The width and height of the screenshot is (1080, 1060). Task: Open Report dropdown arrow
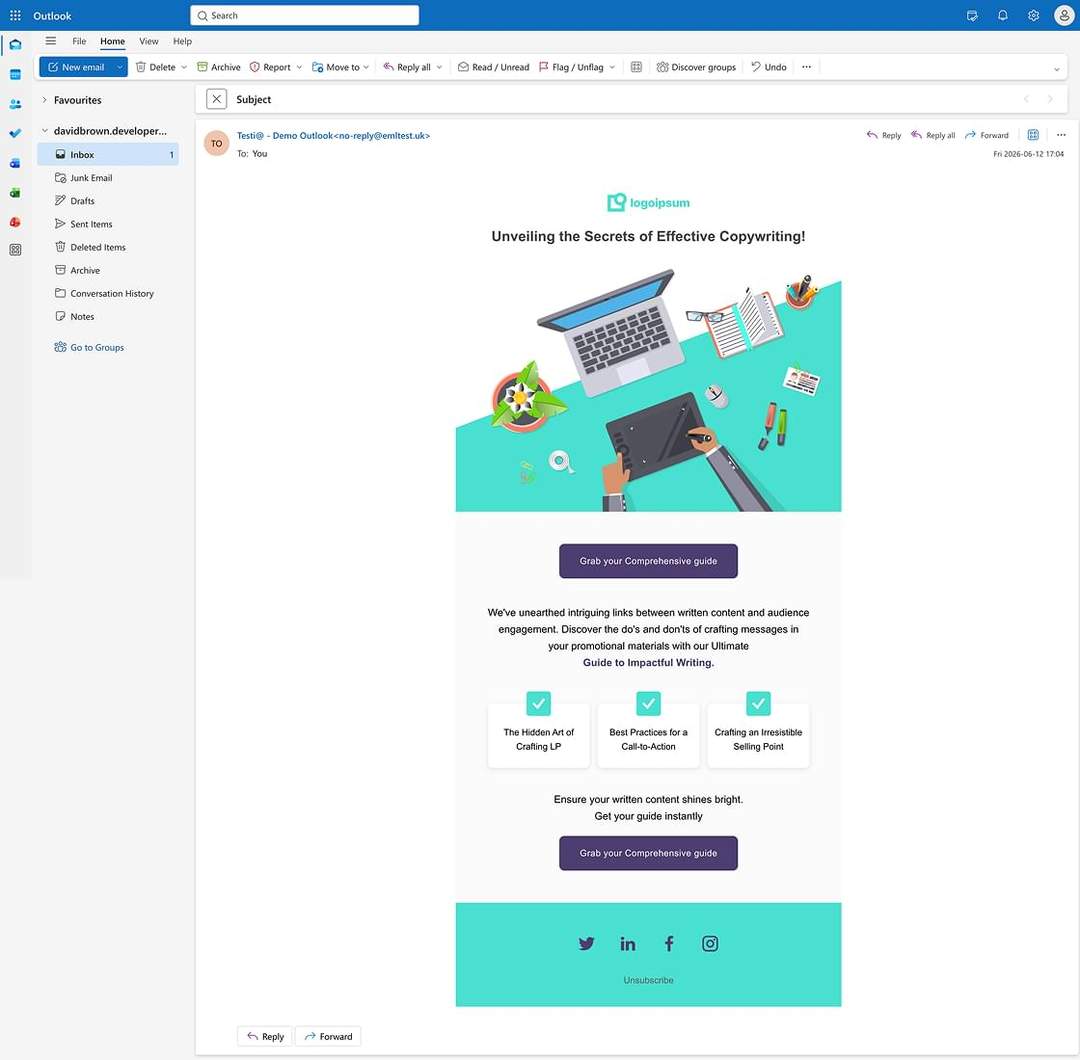click(x=299, y=67)
